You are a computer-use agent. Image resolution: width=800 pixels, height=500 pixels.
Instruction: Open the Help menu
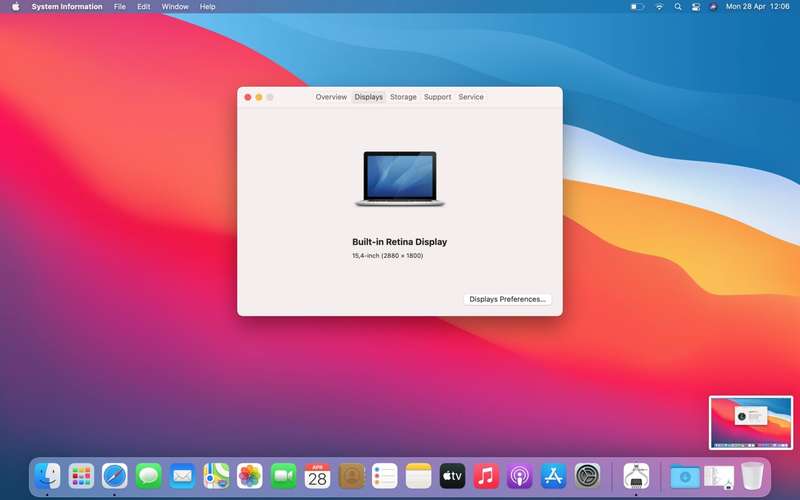[208, 7]
